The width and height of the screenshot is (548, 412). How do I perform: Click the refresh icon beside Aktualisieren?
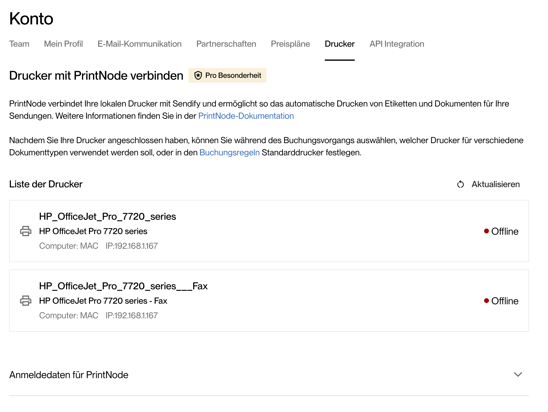(460, 184)
